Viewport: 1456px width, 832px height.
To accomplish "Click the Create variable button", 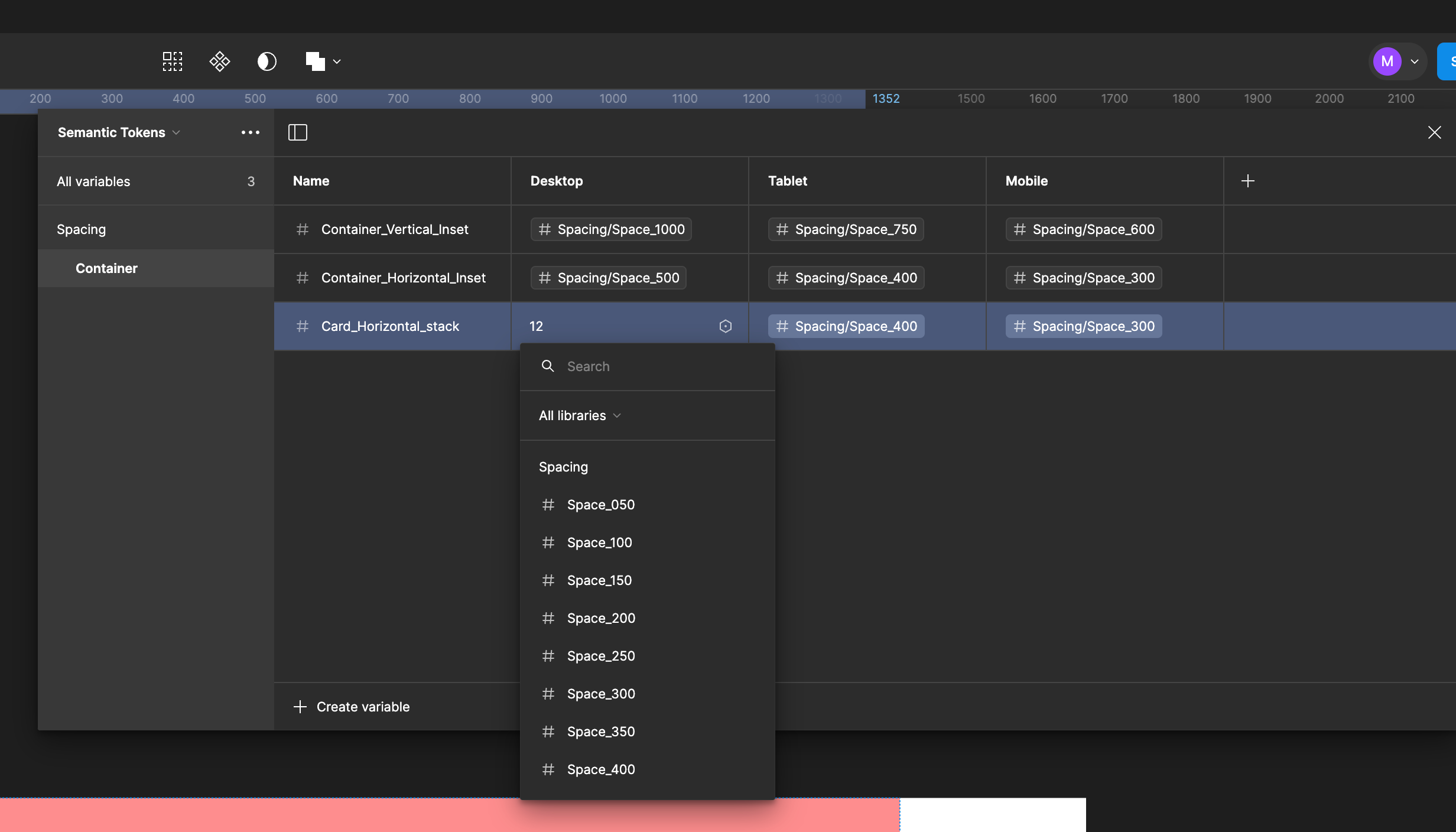I will [352, 707].
